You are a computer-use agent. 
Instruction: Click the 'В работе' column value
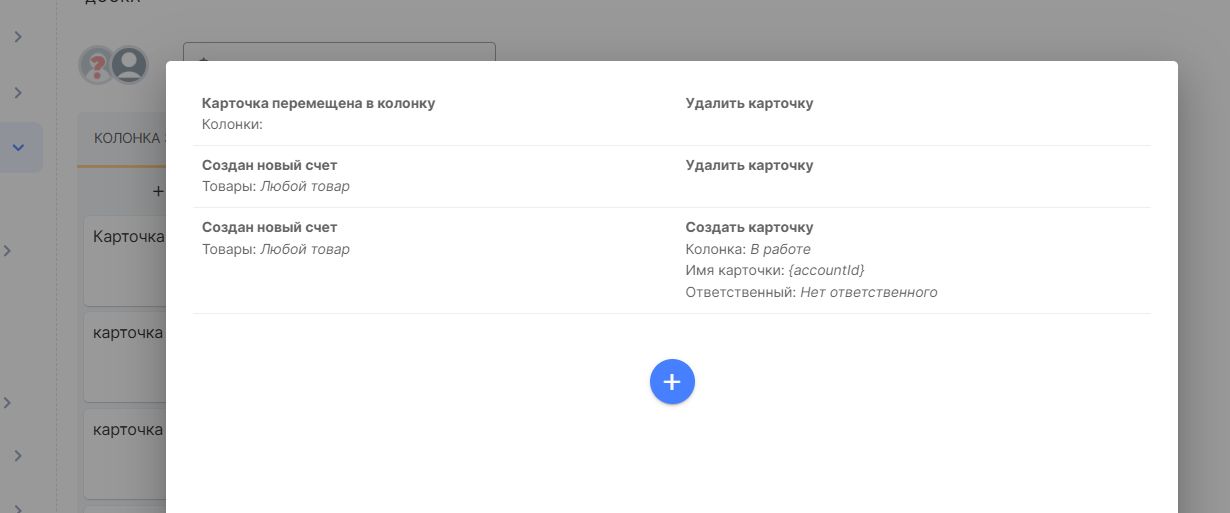pyautogui.click(x=780, y=249)
